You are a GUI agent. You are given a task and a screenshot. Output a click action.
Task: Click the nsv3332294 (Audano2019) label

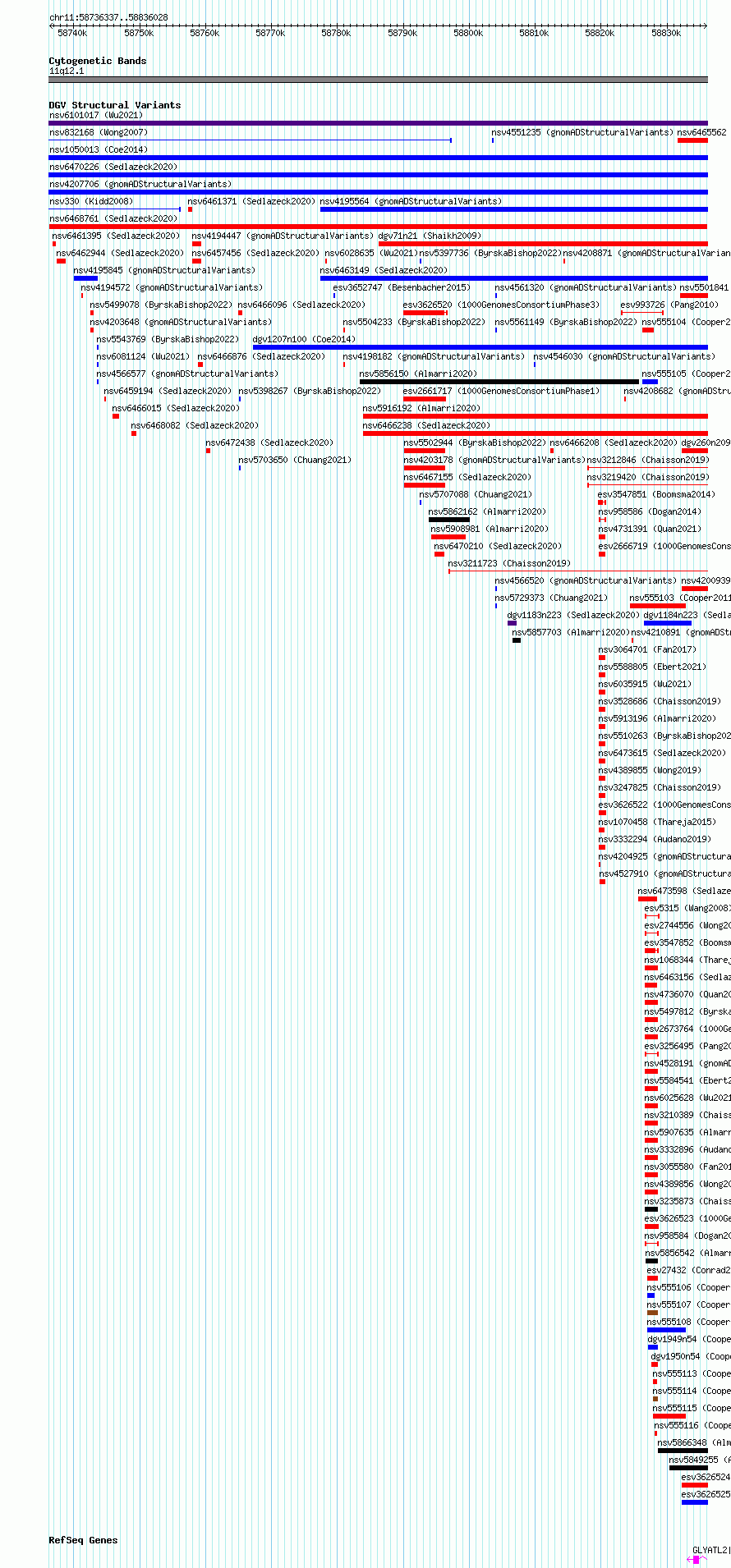click(655, 839)
